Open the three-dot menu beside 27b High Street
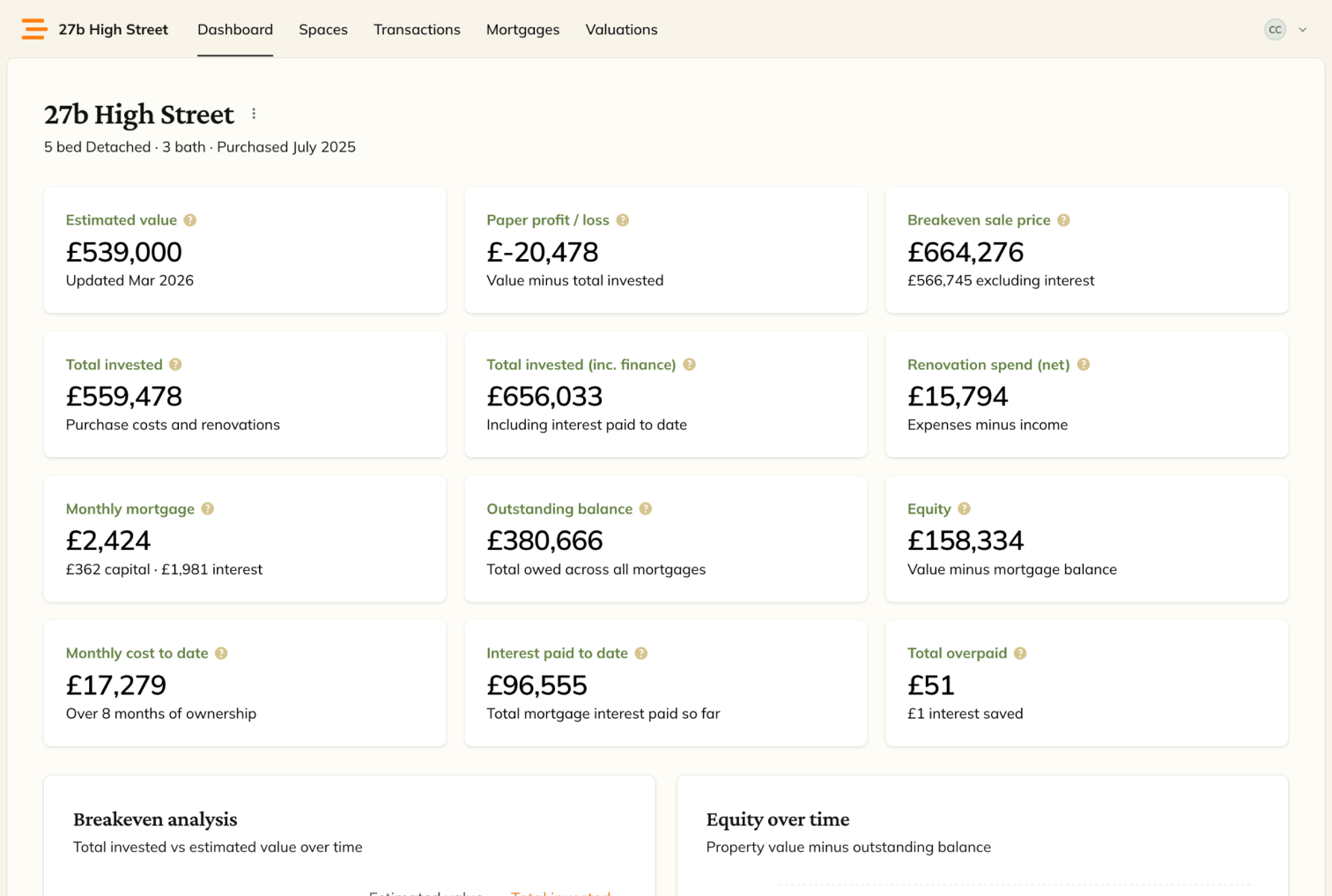Screen dimensions: 1332x896 click(x=254, y=114)
